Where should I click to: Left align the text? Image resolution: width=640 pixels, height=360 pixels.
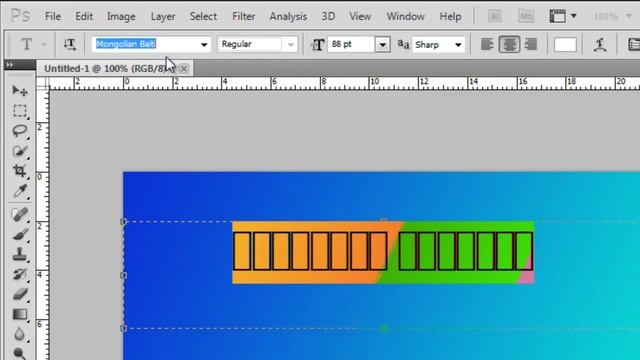[487, 44]
